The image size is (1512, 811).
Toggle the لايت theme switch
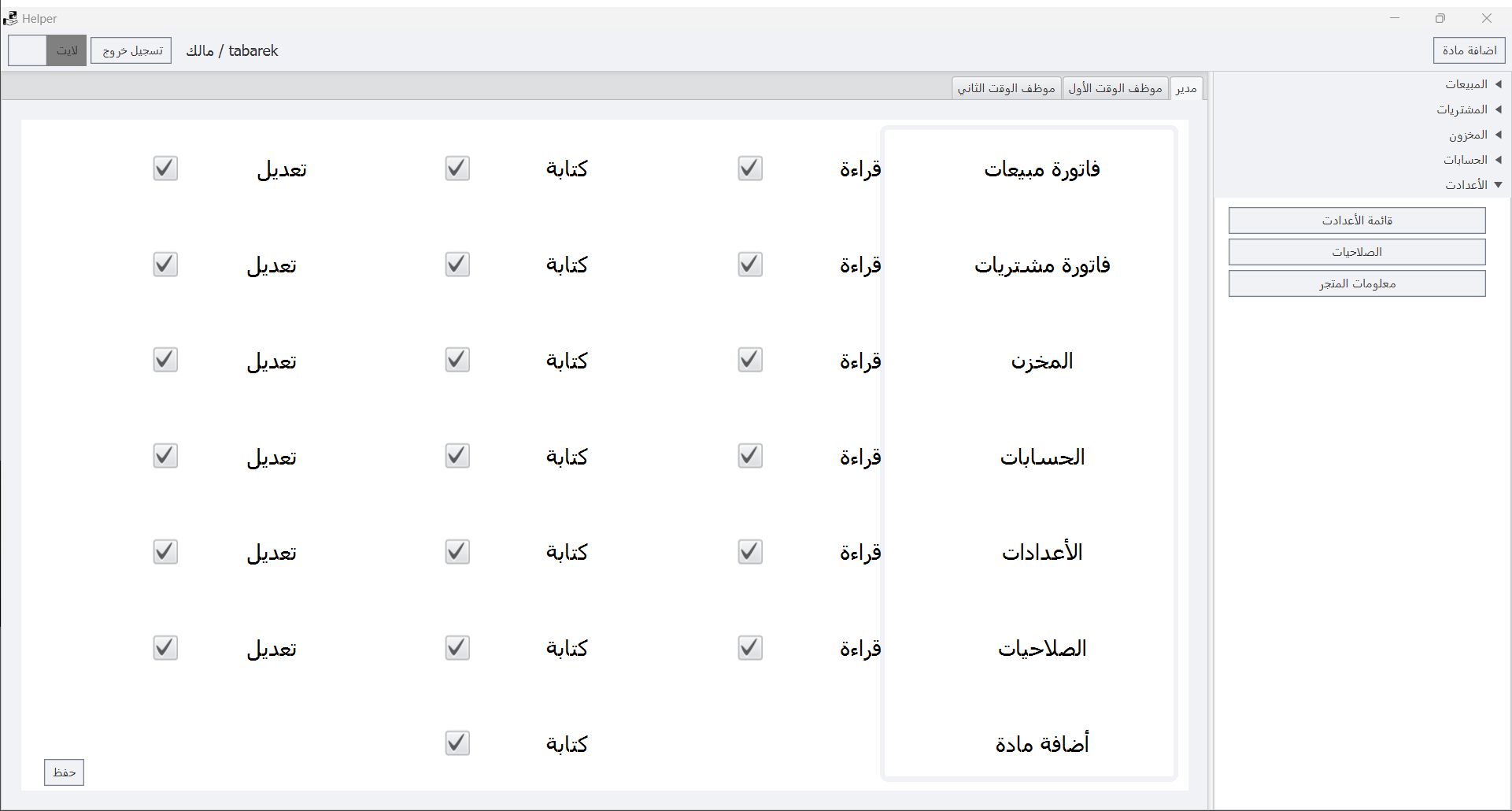point(47,50)
